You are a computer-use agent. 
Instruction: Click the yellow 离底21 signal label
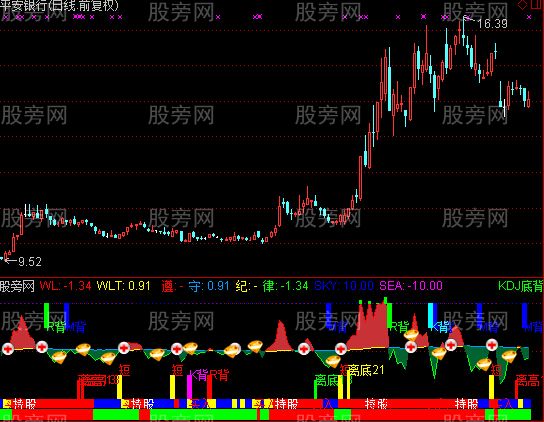point(366,370)
